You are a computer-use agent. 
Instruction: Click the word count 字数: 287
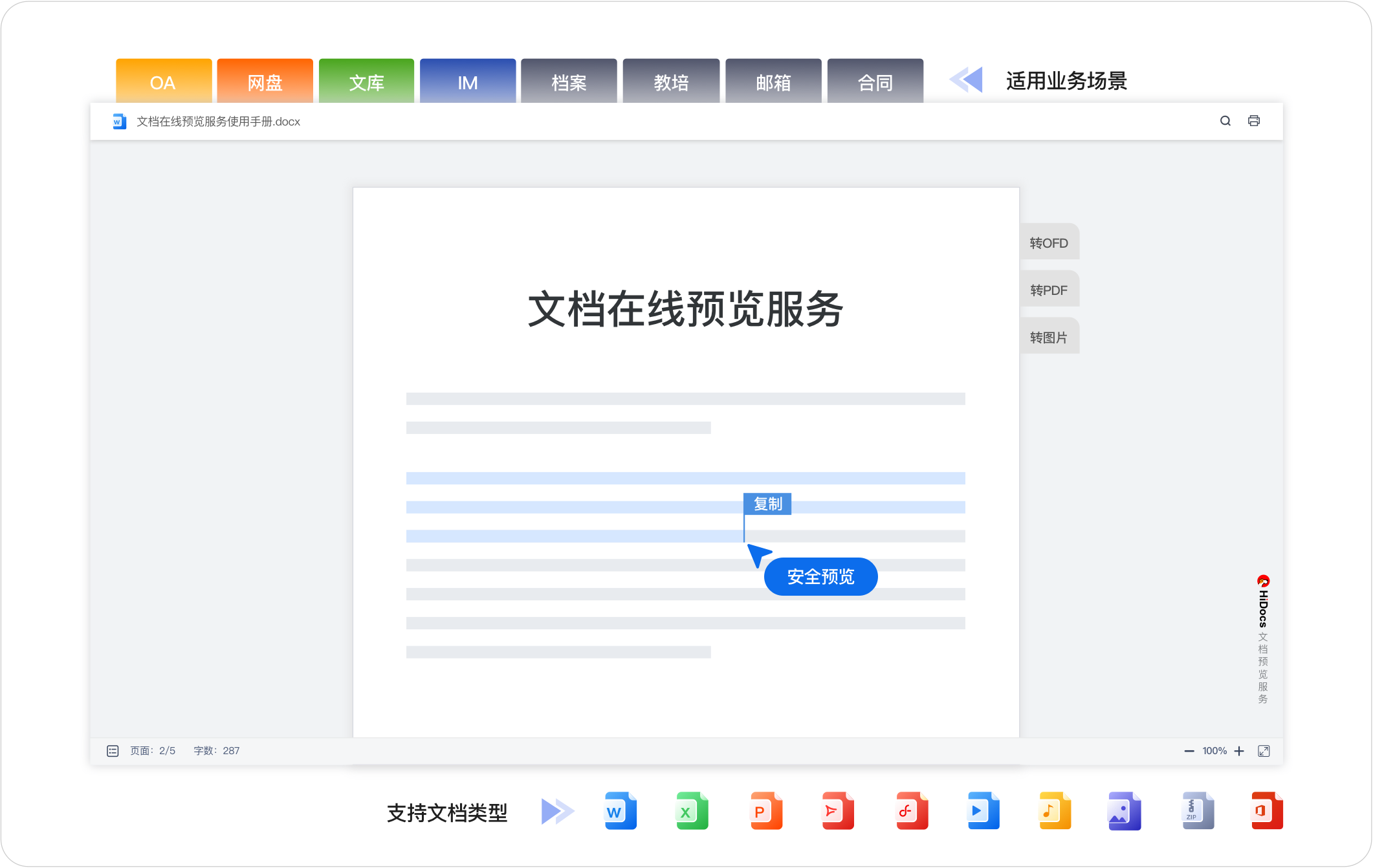coord(217,751)
